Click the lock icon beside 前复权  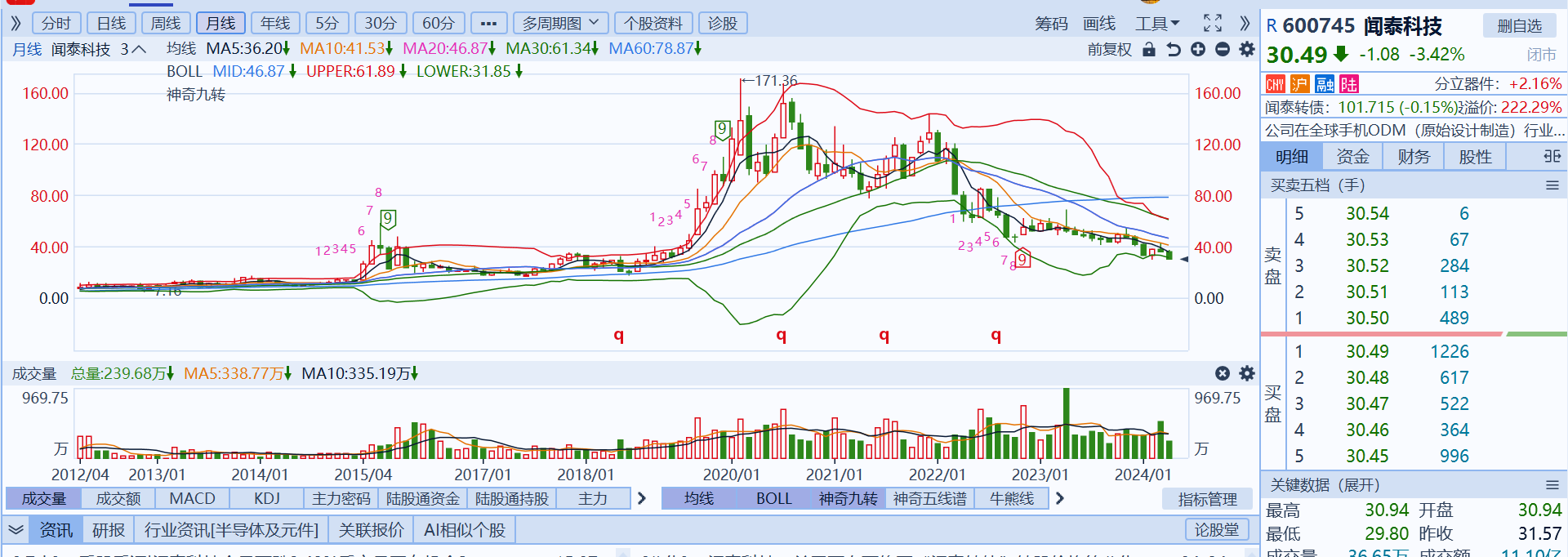pos(1149,50)
